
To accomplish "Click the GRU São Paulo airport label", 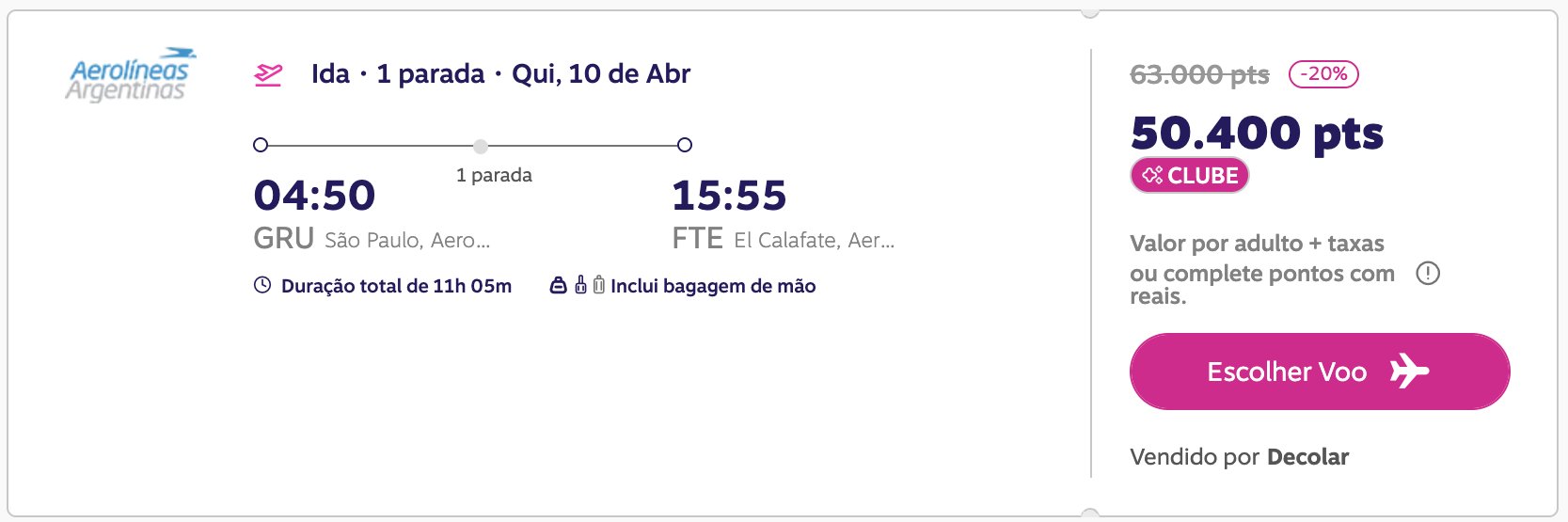I will 372,239.
